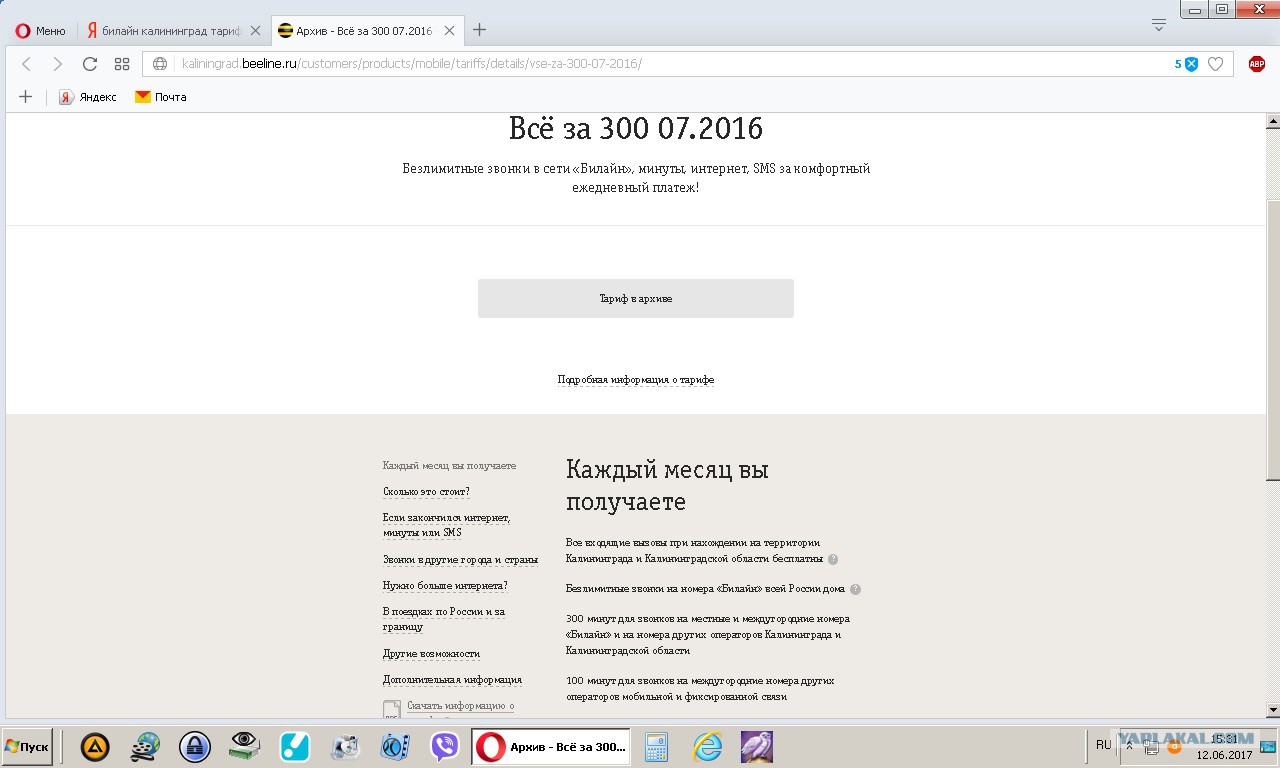This screenshot has width=1280, height=768.
Task: Go back to the previous page
Action: 27,64
